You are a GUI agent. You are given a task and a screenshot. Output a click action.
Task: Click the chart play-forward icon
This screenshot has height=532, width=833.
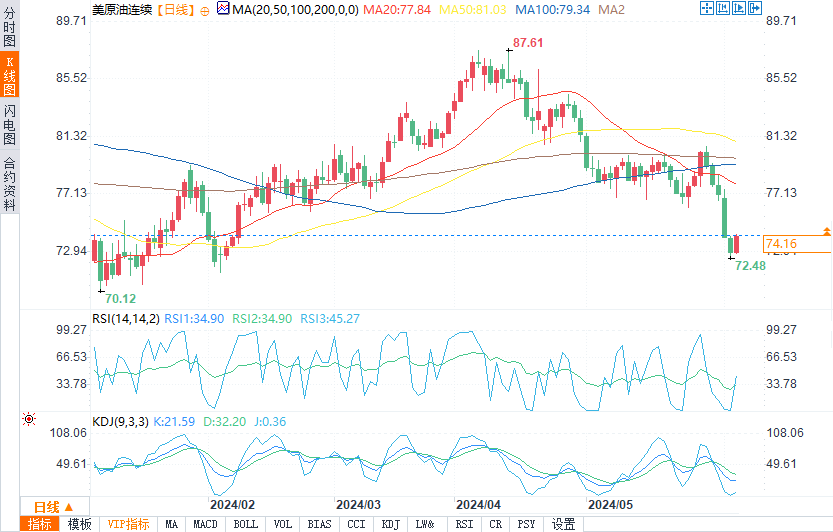point(738,8)
